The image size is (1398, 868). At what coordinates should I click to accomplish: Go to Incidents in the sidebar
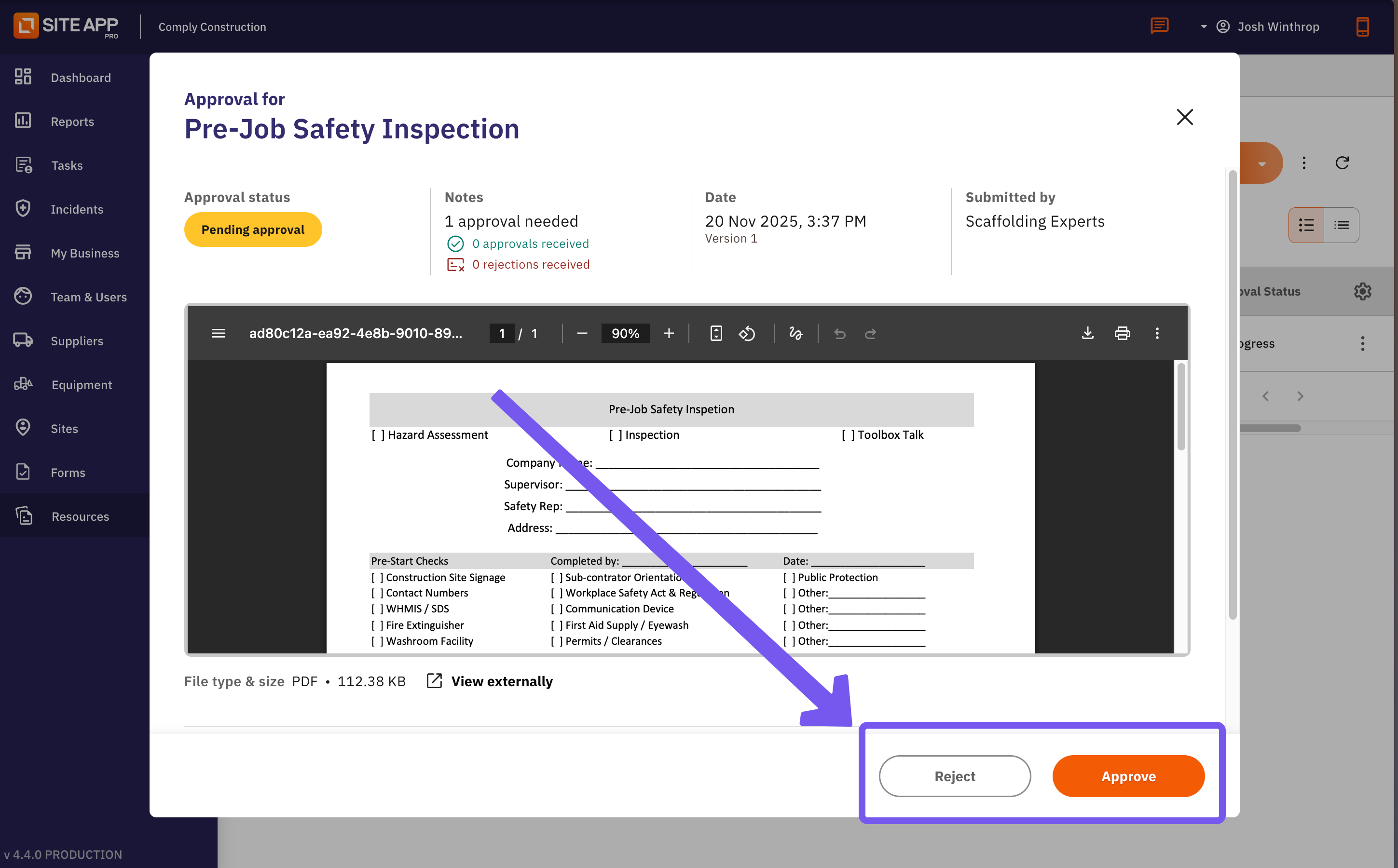click(77, 209)
